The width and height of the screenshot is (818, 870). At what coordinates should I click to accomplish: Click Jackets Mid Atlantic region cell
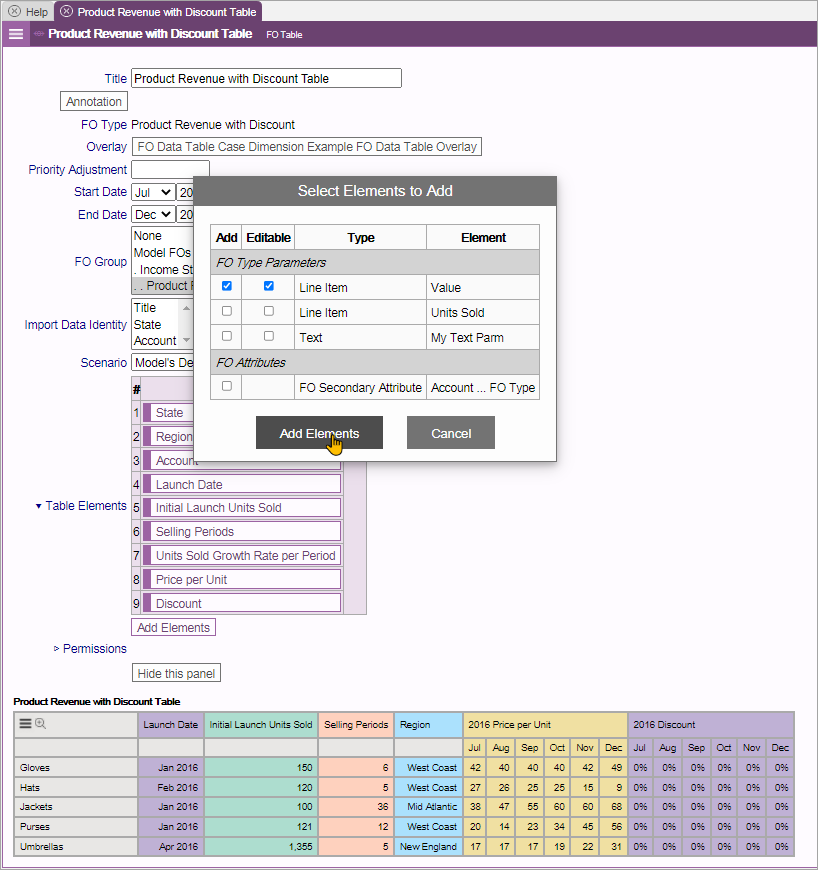428,807
